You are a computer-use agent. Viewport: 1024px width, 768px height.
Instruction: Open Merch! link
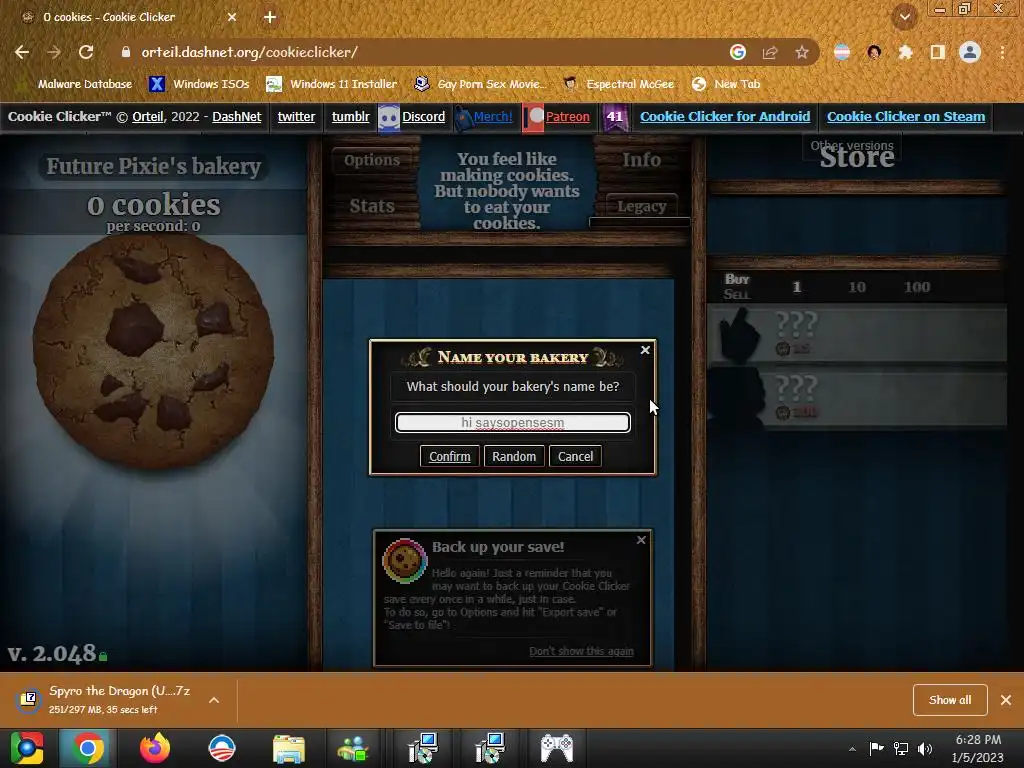pos(493,117)
